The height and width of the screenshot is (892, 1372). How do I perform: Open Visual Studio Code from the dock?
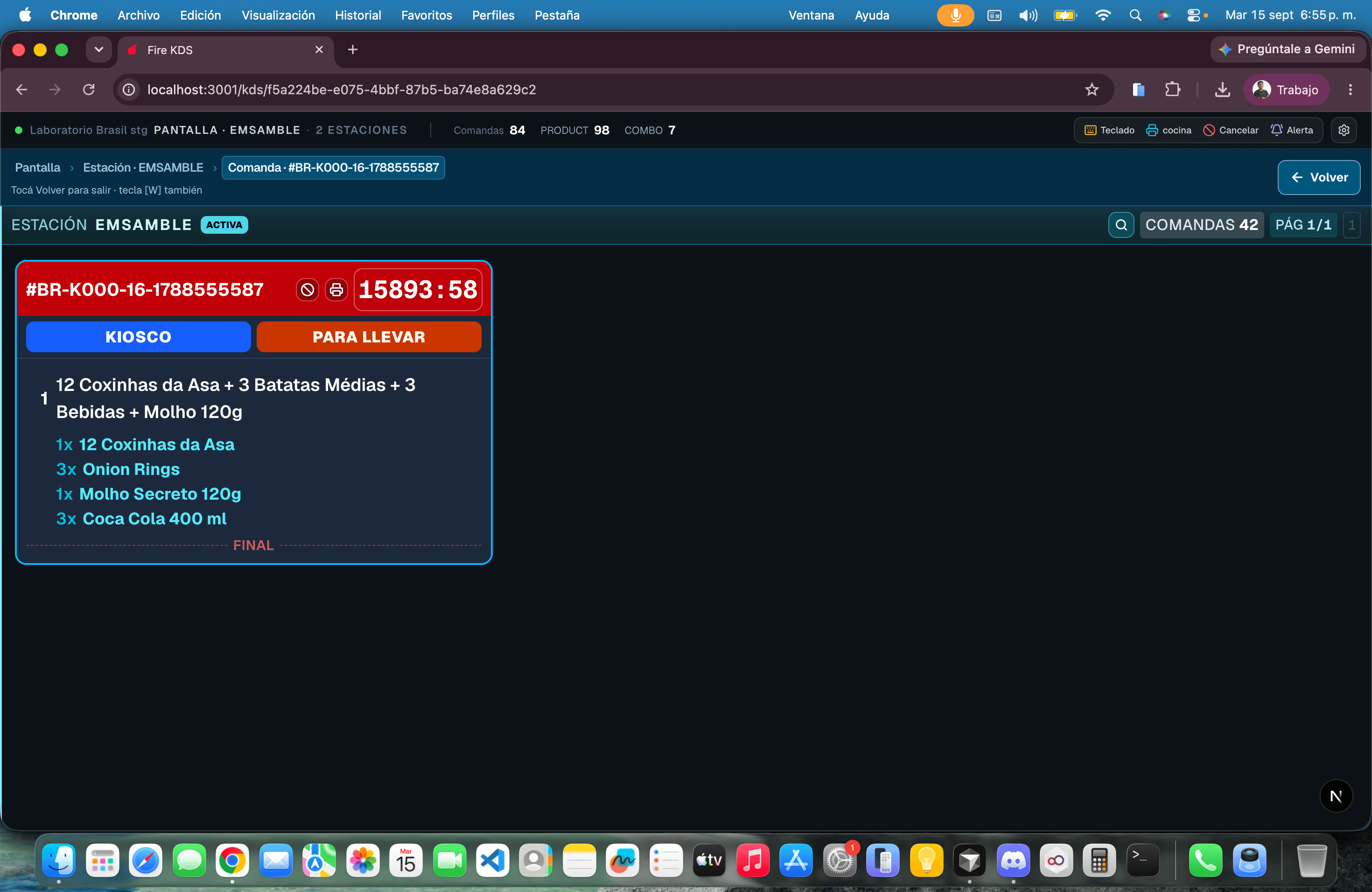pyautogui.click(x=492, y=860)
